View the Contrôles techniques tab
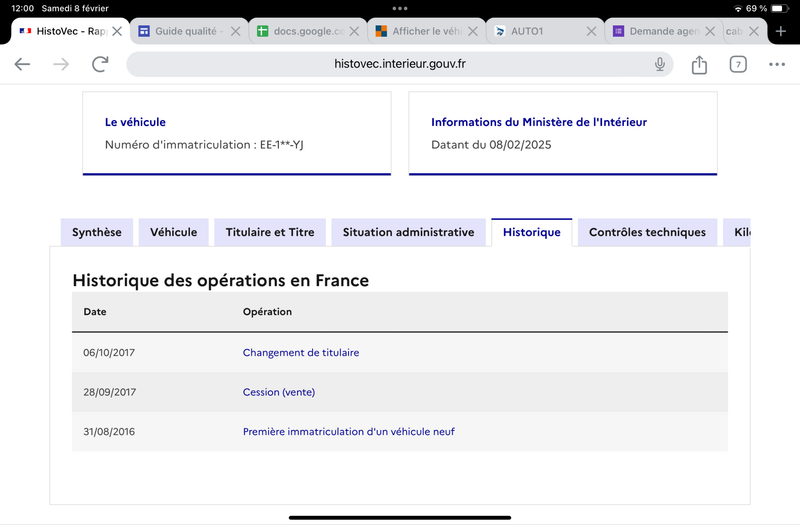The image size is (800, 525). (x=647, y=233)
